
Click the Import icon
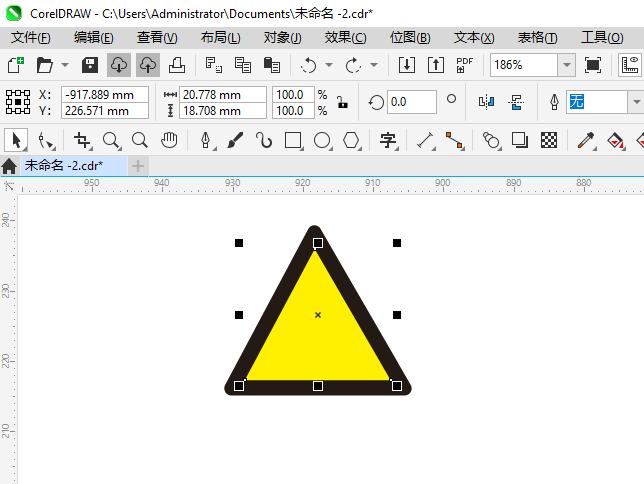[407, 65]
